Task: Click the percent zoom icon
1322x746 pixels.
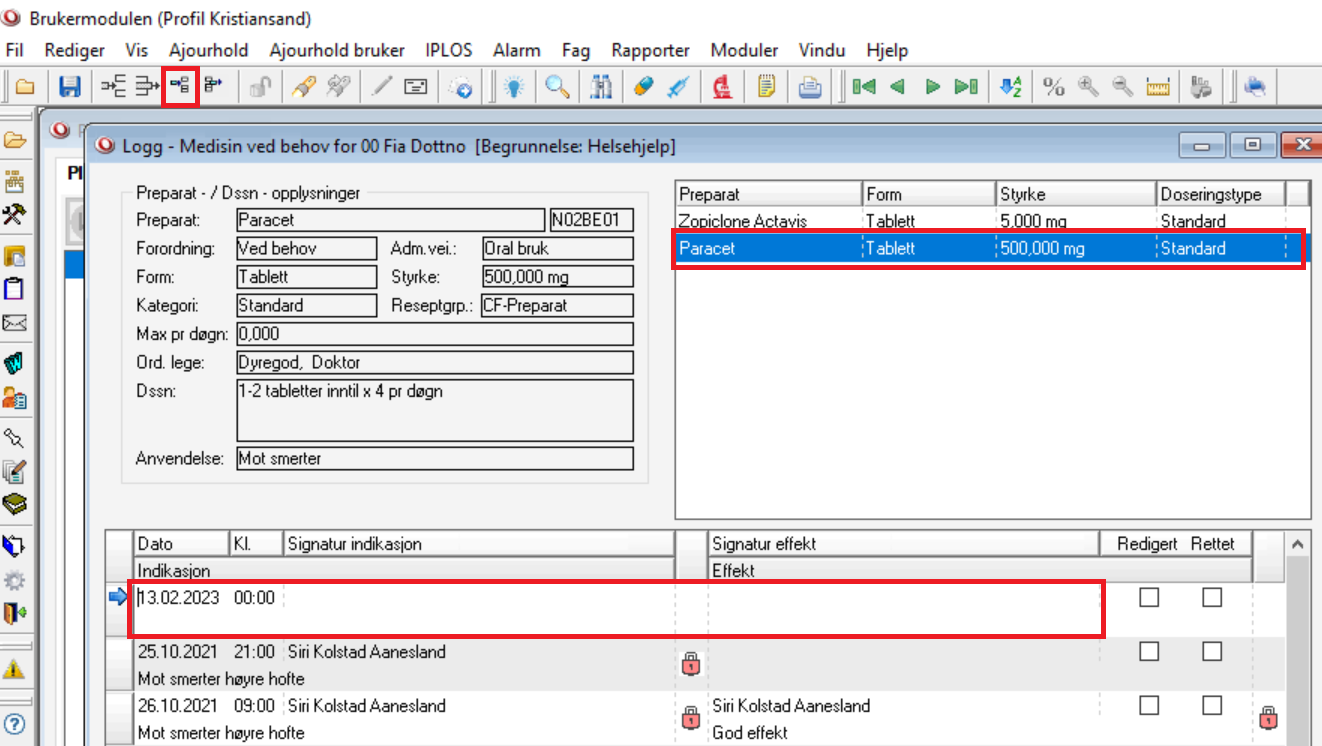Action: pos(1053,87)
